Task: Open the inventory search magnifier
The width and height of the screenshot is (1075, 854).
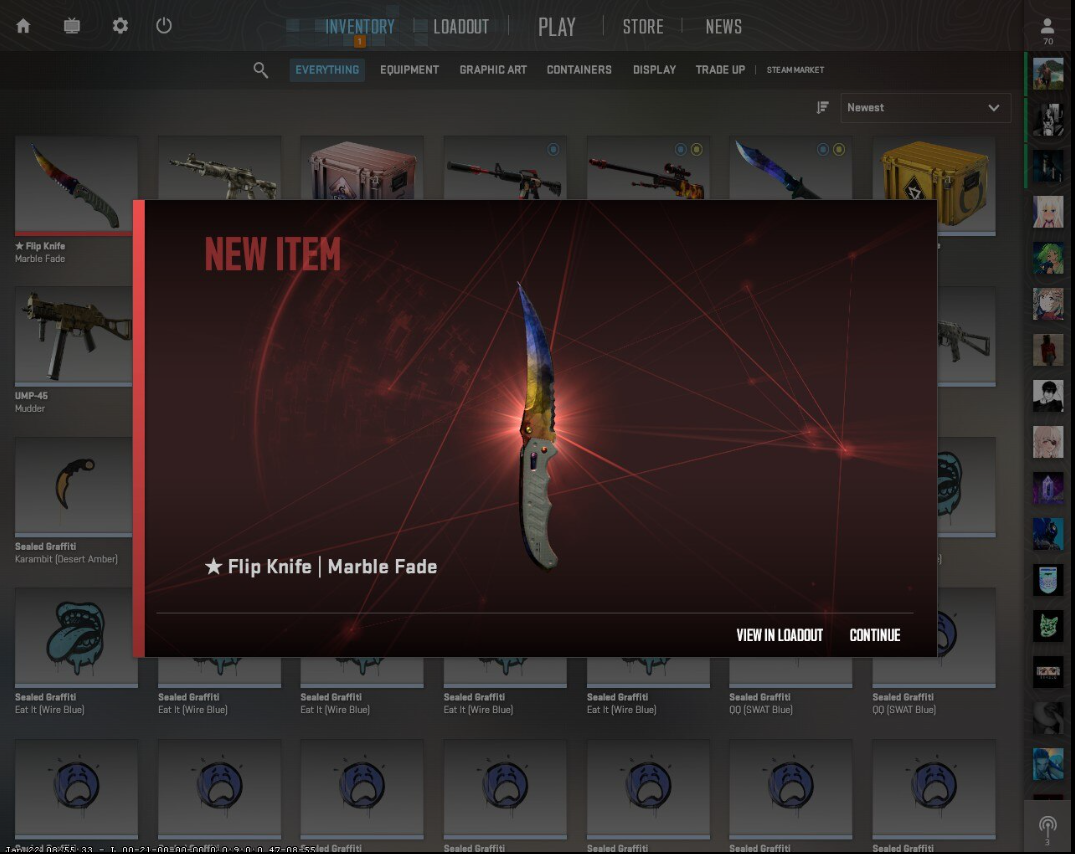Action: [261, 70]
